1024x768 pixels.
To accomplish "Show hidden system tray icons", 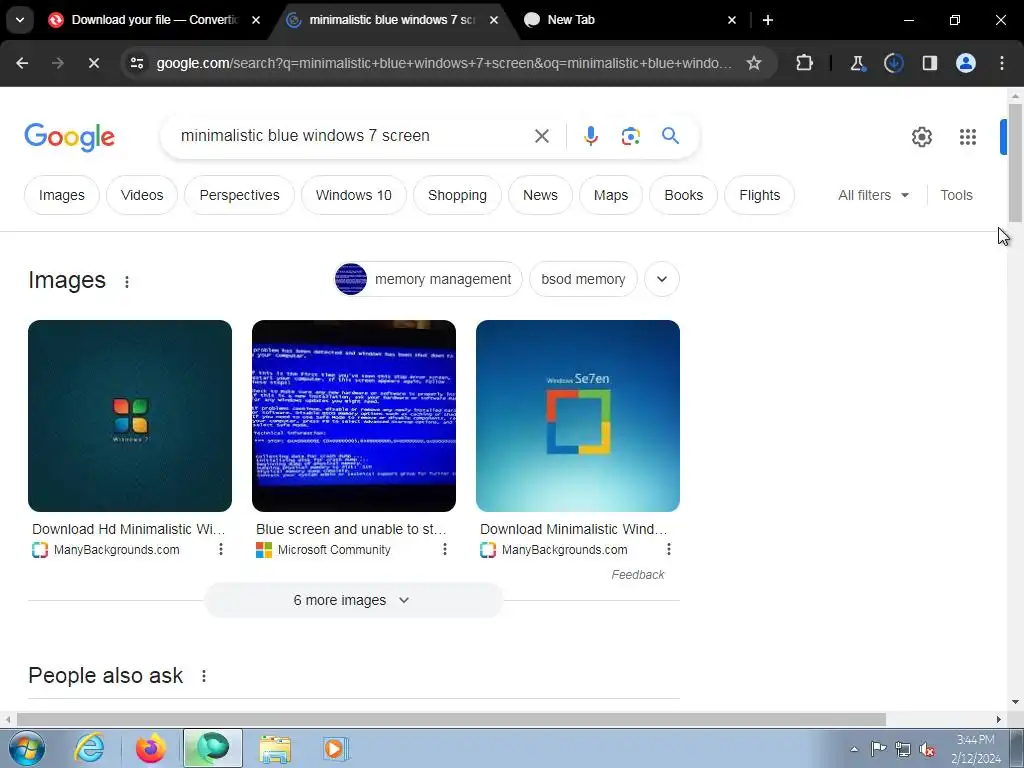I will (x=854, y=749).
